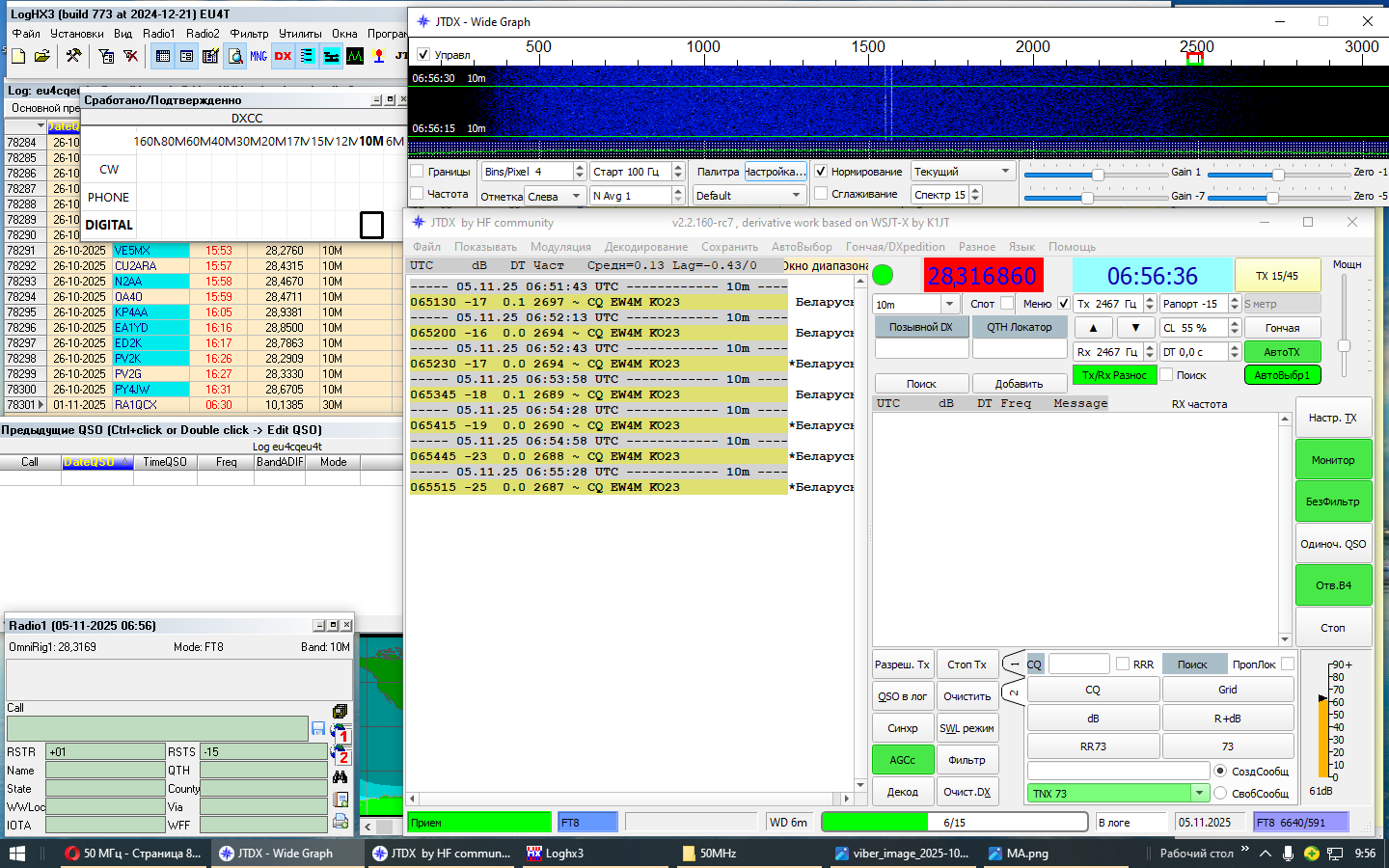Screen dimensions: 1389x868
Task: Enable the Сглаживание checkbox
Action: point(821,194)
